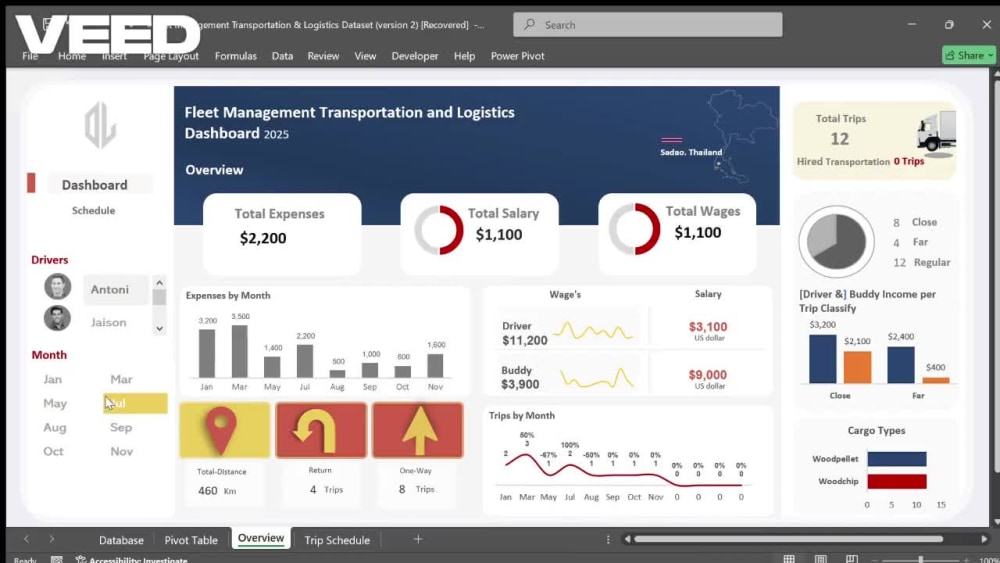Click the Driver wages sparkline

pos(593,331)
